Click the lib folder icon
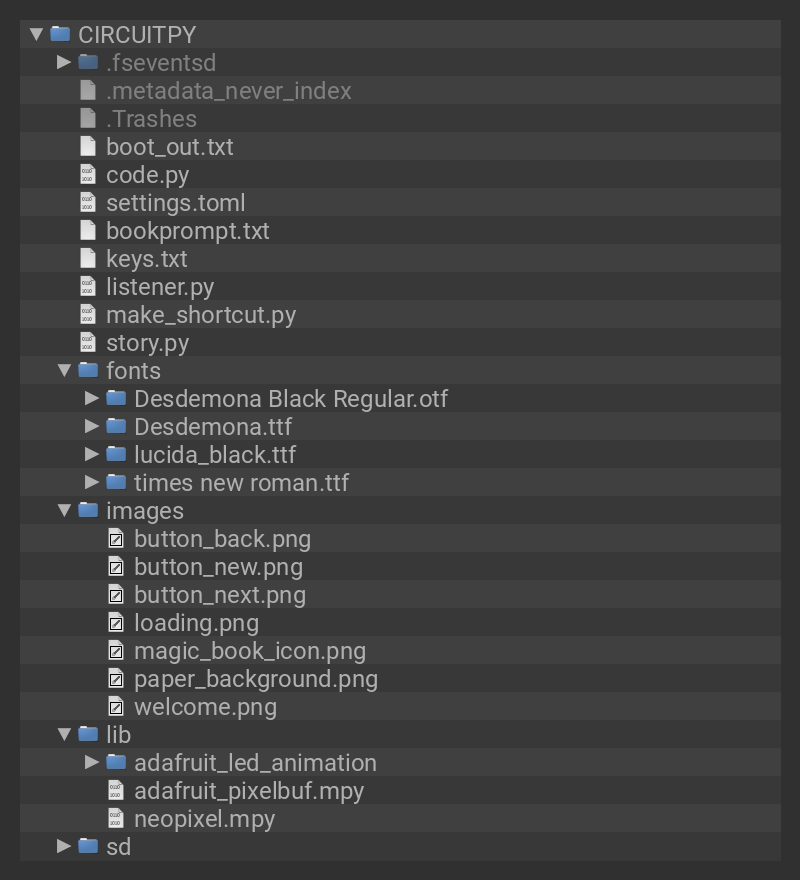Viewport: 800px width, 880px height. coord(88,734)
